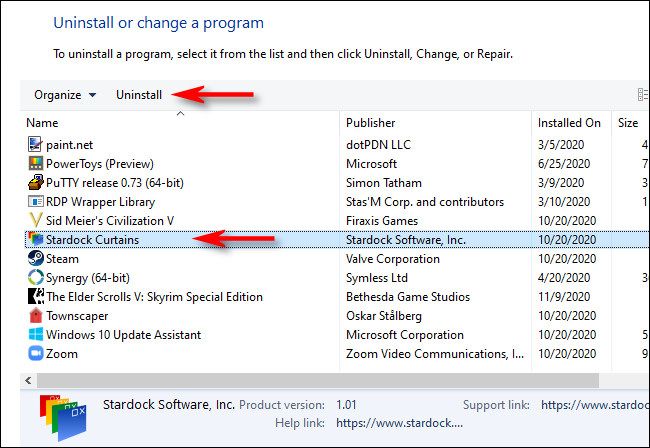Image resolution: width=650 pixels, height=448 pixels.
Task: Click the horizontal scrollbar thumb
Action: (318, 380)
